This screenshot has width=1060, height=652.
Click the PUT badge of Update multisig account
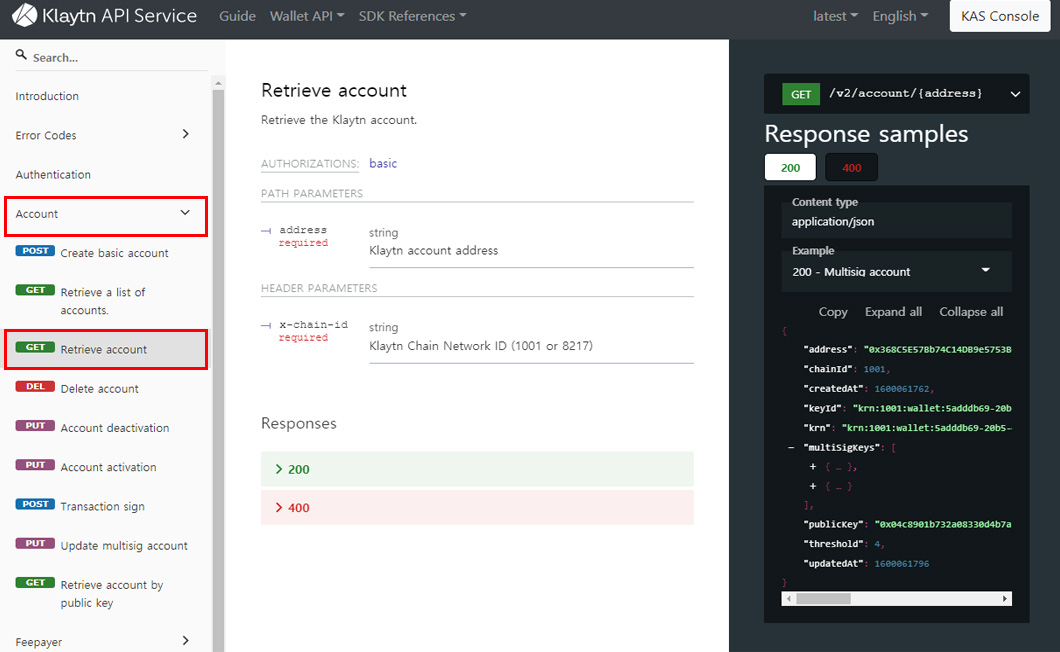pyautogui.click(x=35, y=543)
